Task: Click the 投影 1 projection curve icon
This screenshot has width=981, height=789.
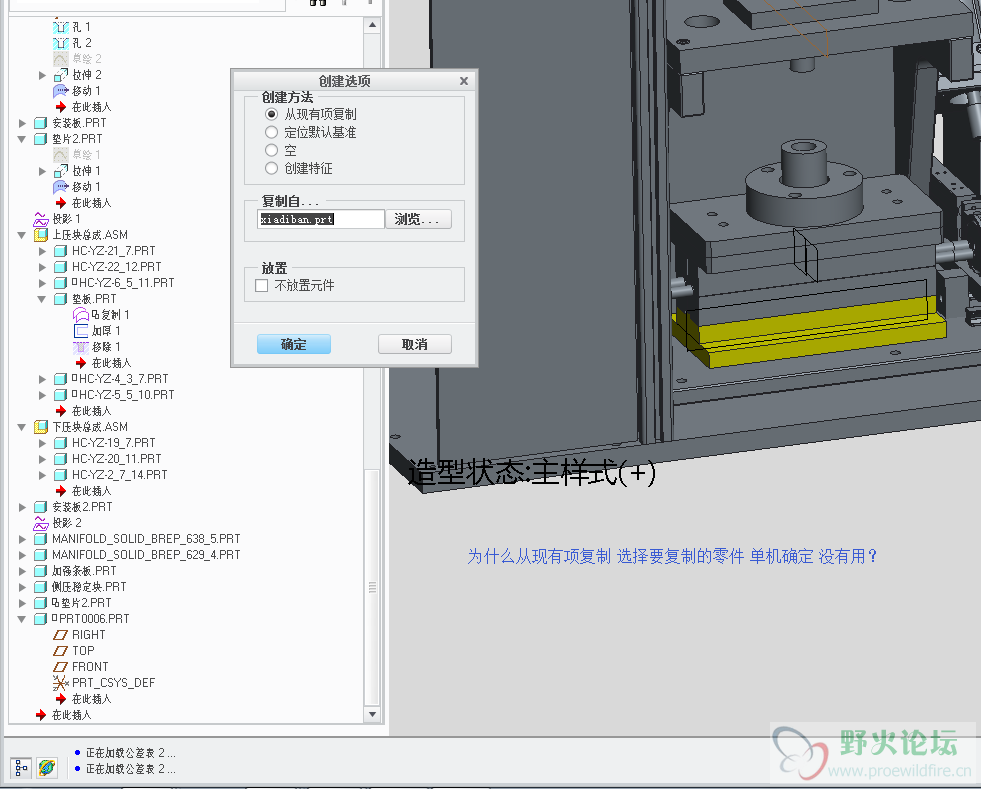Action: click(x=41, y=219)
